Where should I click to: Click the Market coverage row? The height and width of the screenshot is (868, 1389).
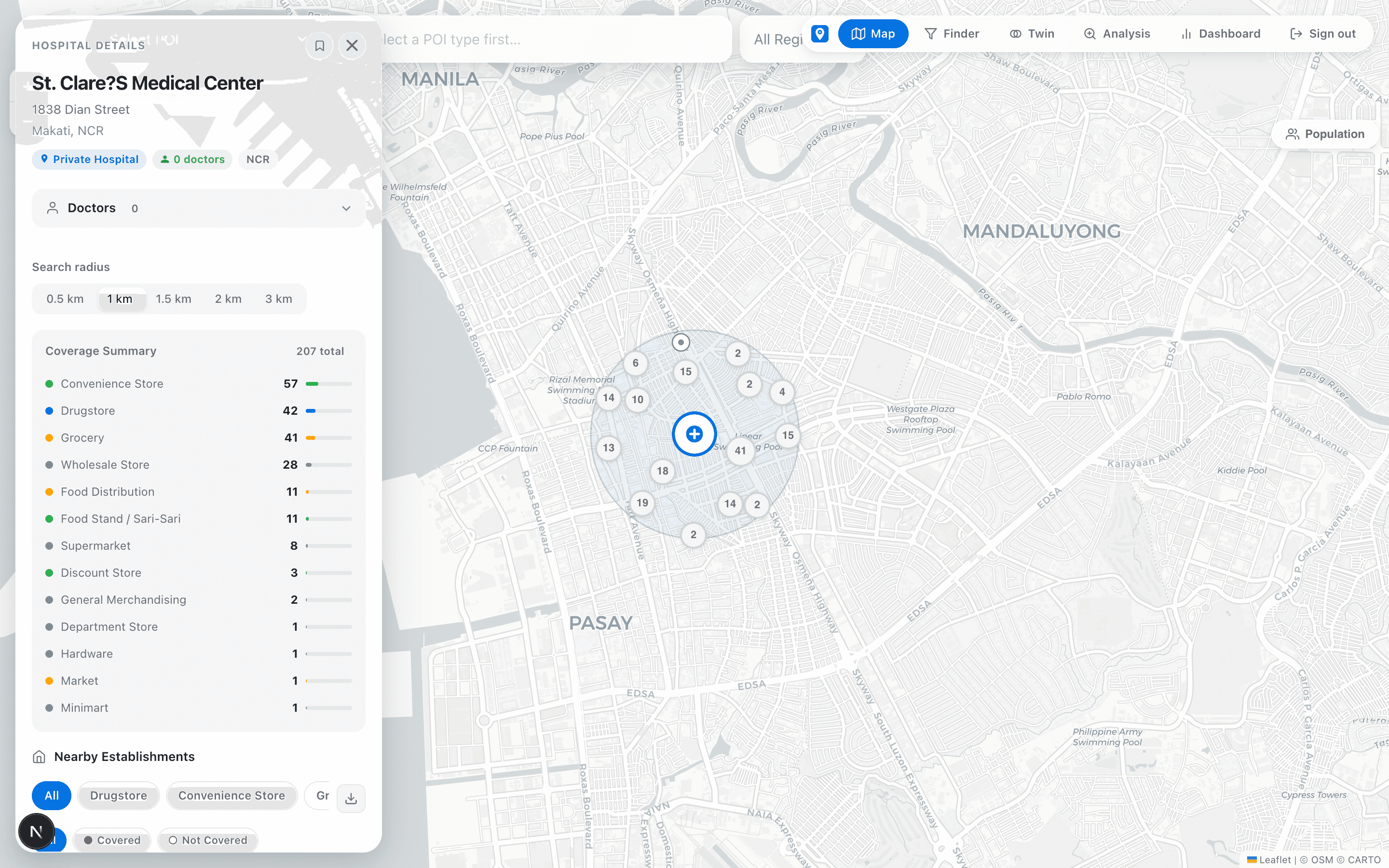[x=199, y=681]
